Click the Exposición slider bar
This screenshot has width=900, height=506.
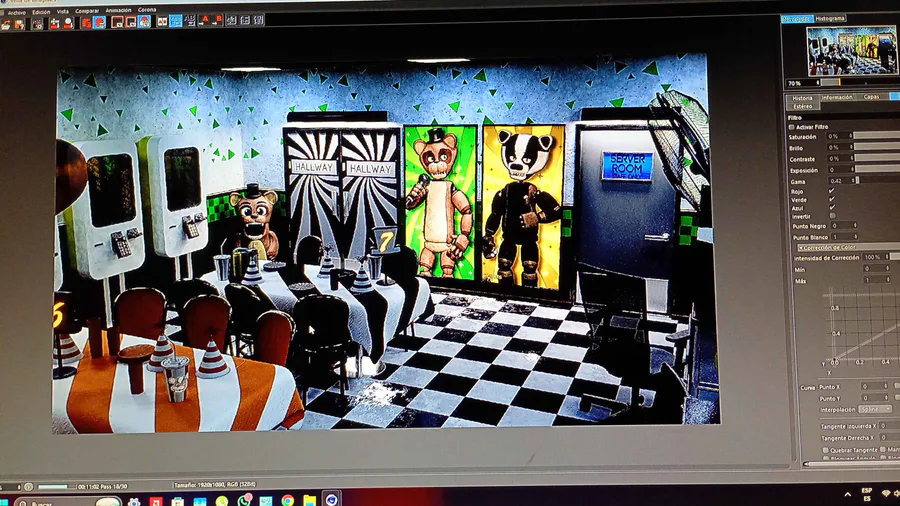(878, 169)
